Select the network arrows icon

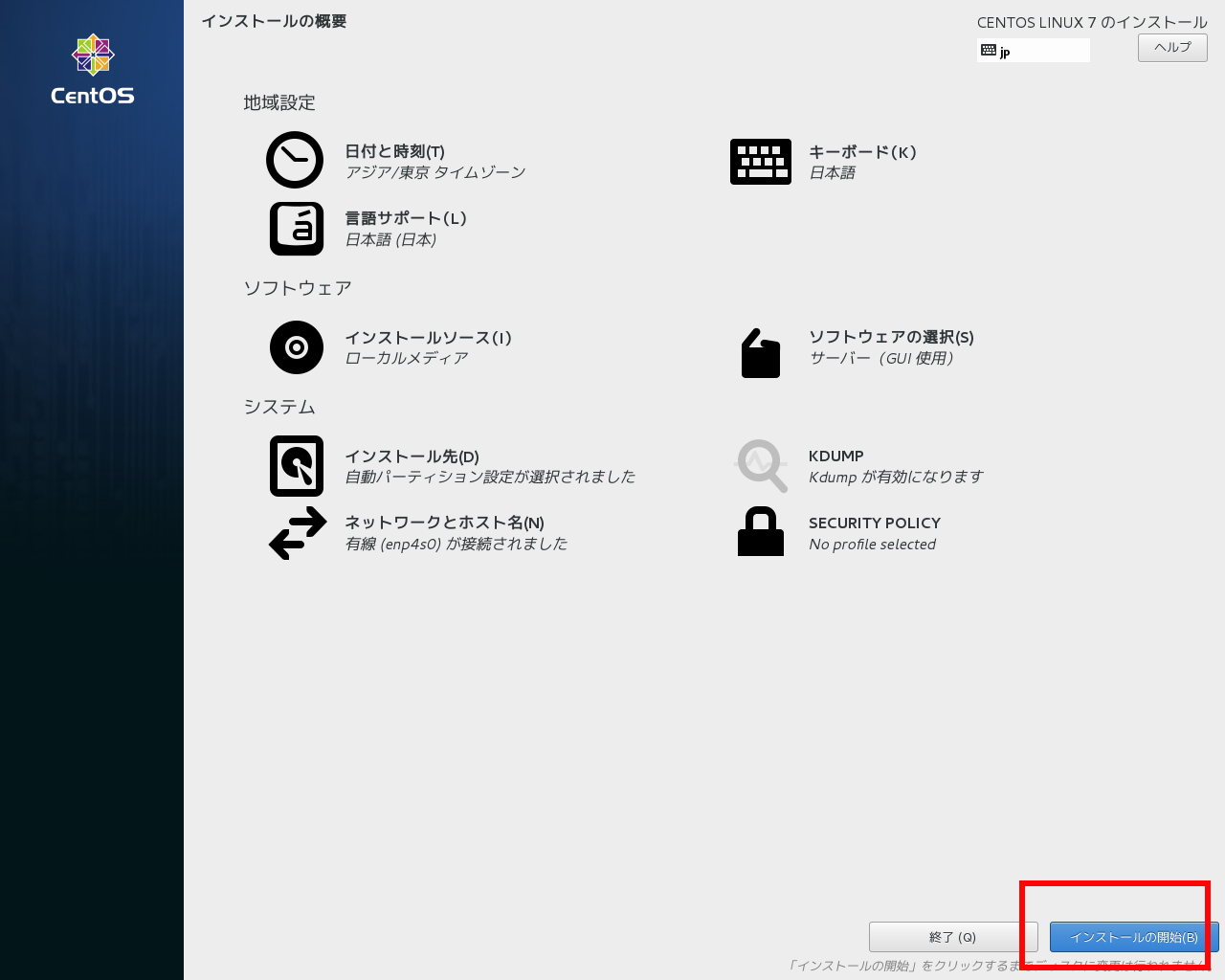[x=298, y=533]
